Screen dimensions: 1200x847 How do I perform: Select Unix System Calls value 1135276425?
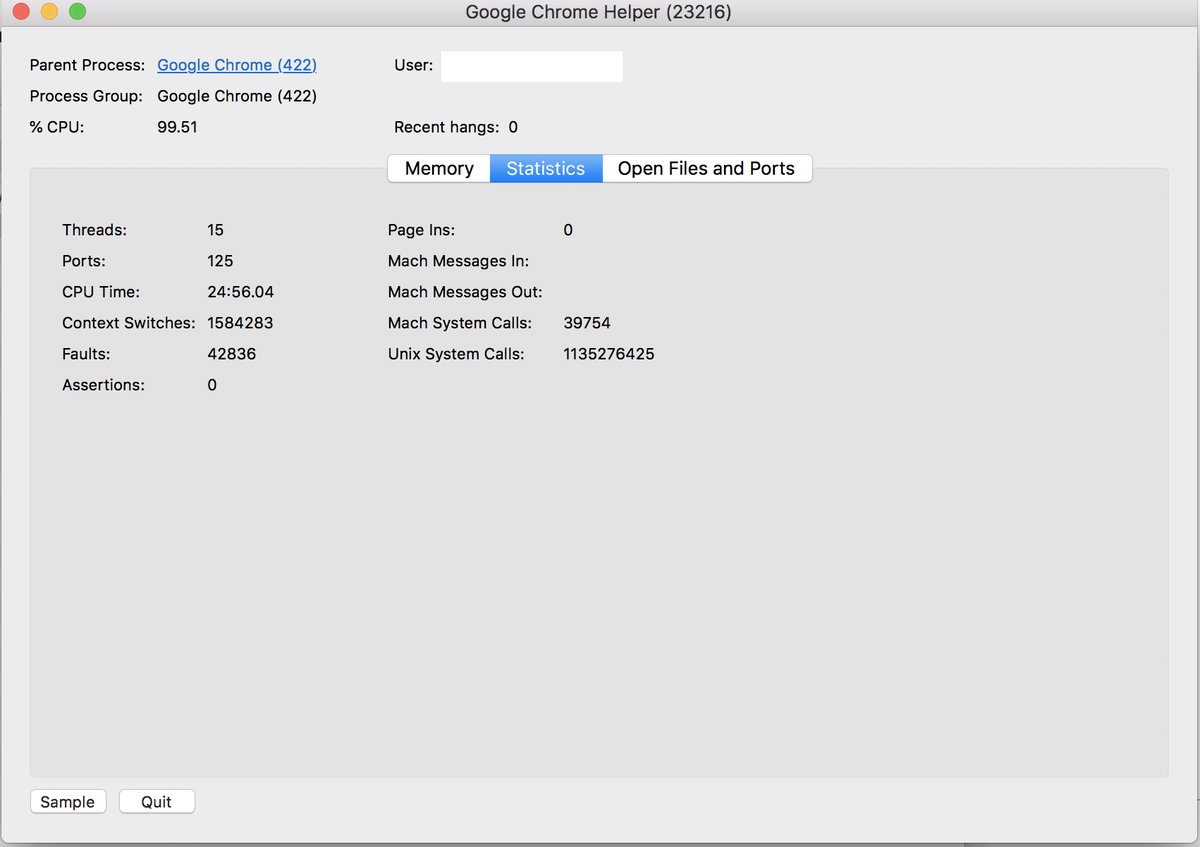(609, 354)
